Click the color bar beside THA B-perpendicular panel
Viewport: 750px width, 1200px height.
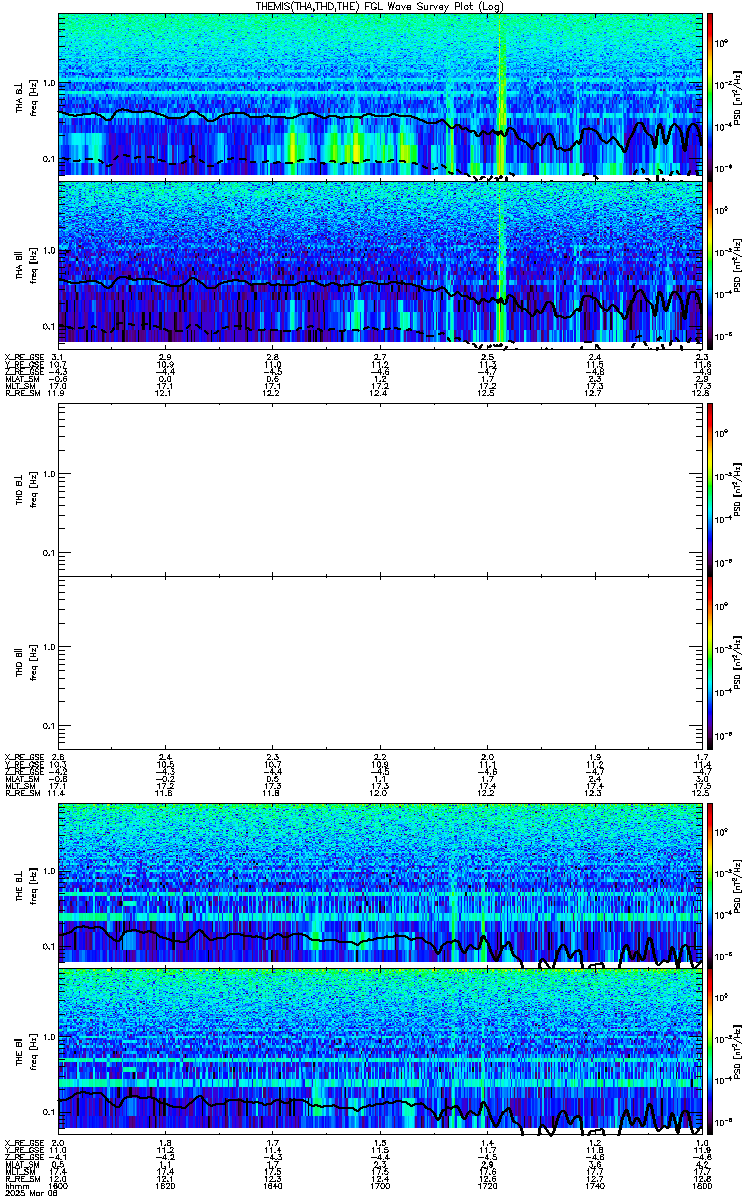711,95
